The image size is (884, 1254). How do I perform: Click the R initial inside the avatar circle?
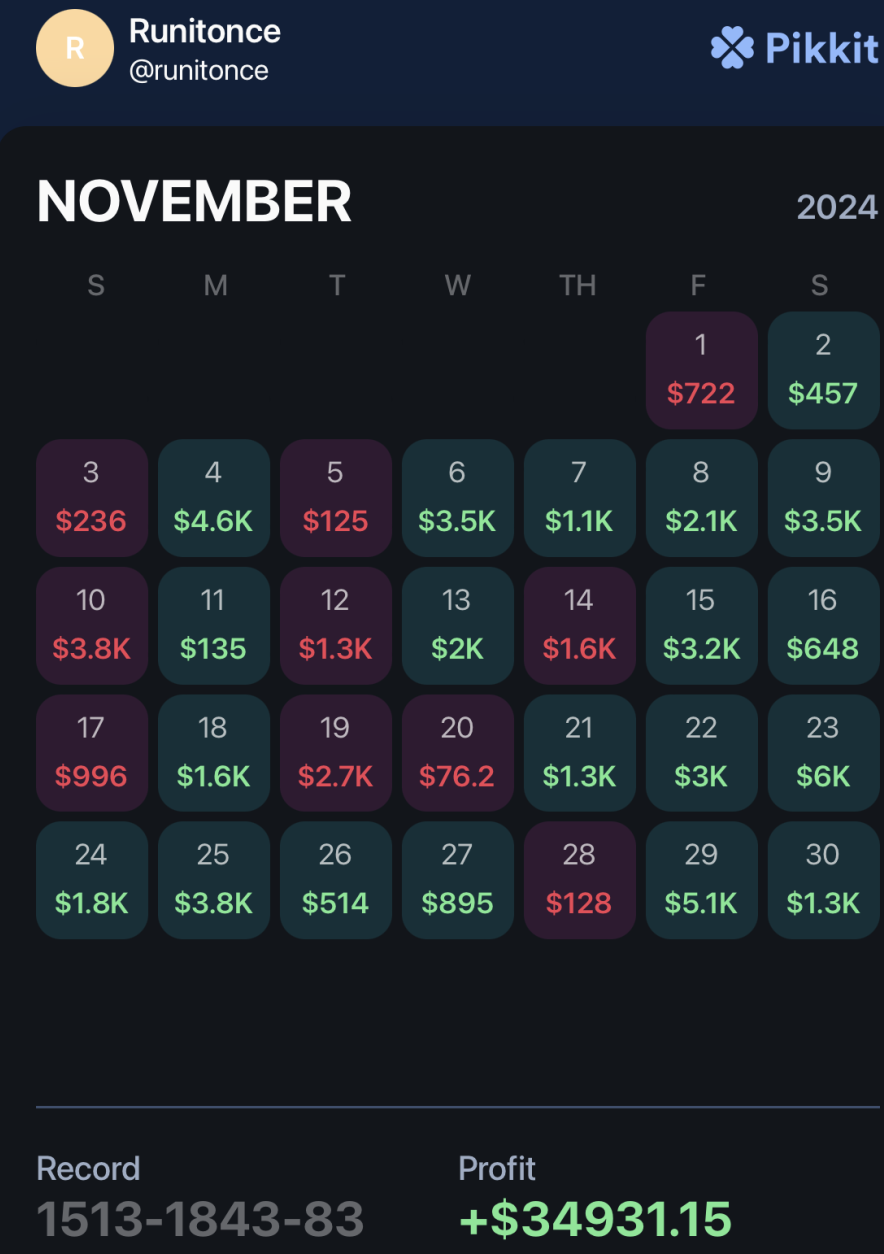tap(74, 47)
